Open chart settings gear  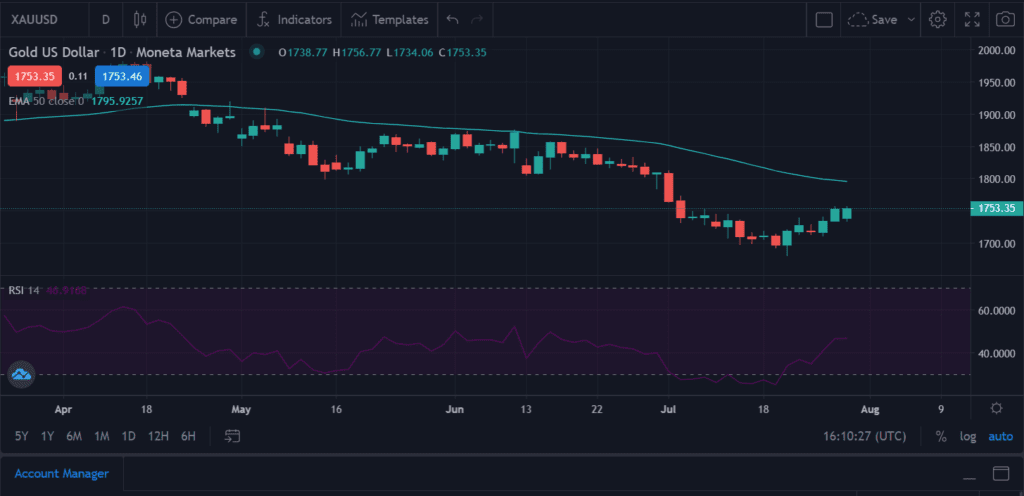[938, 20]
